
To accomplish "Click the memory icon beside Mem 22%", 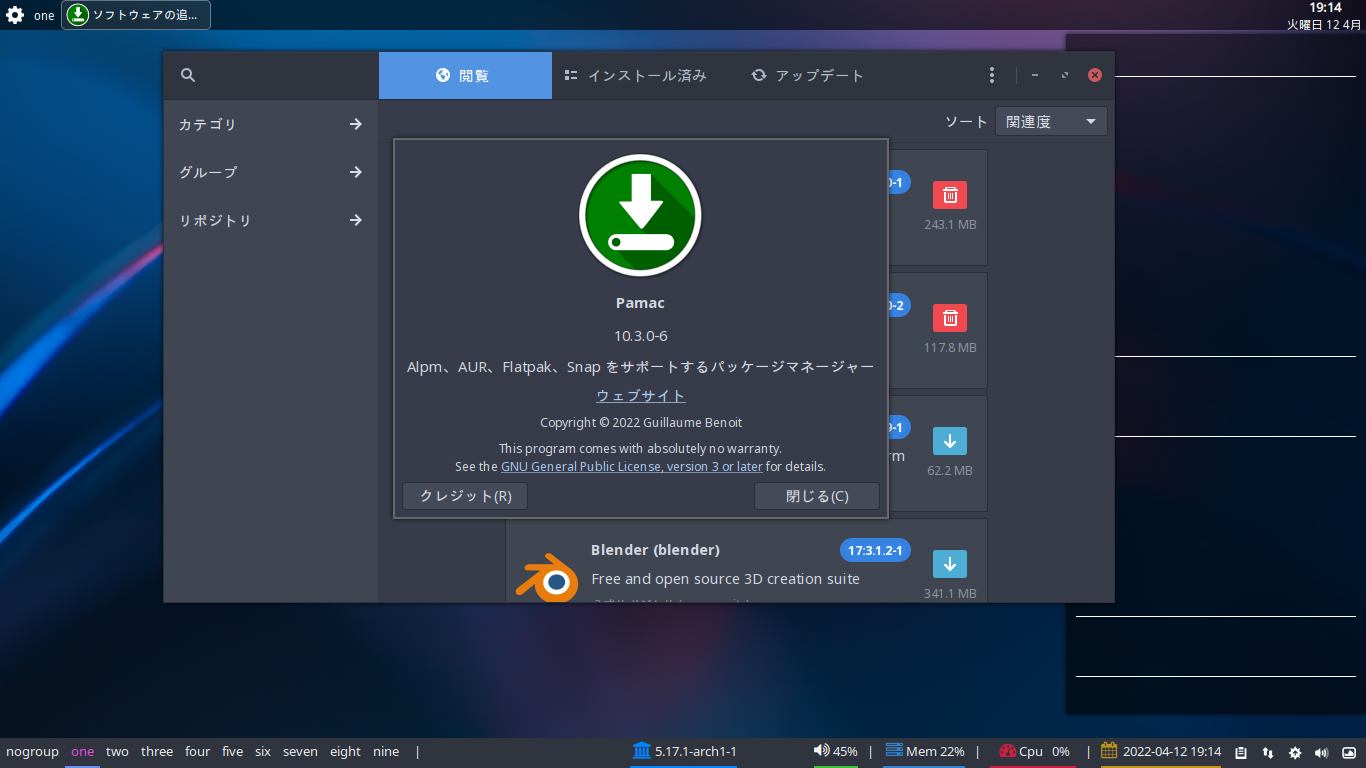I will click(x=894, y=750).
